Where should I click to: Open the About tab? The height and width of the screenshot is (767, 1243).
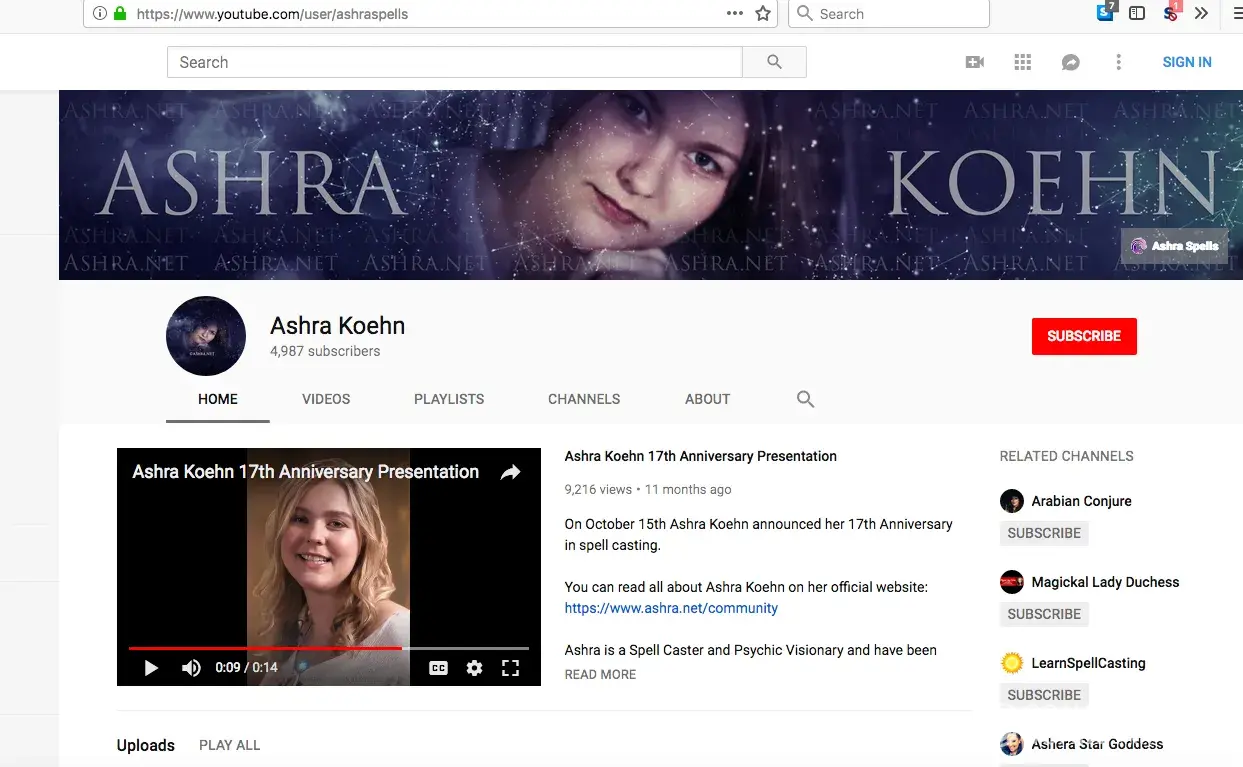(707, 399)
